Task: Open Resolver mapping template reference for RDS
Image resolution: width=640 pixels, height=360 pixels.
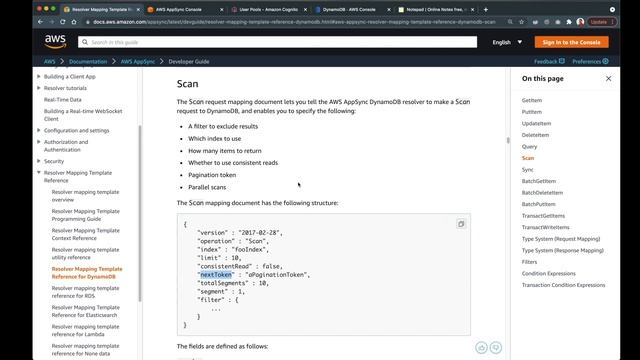Action: pyautogui.click(x=85, y=291)
